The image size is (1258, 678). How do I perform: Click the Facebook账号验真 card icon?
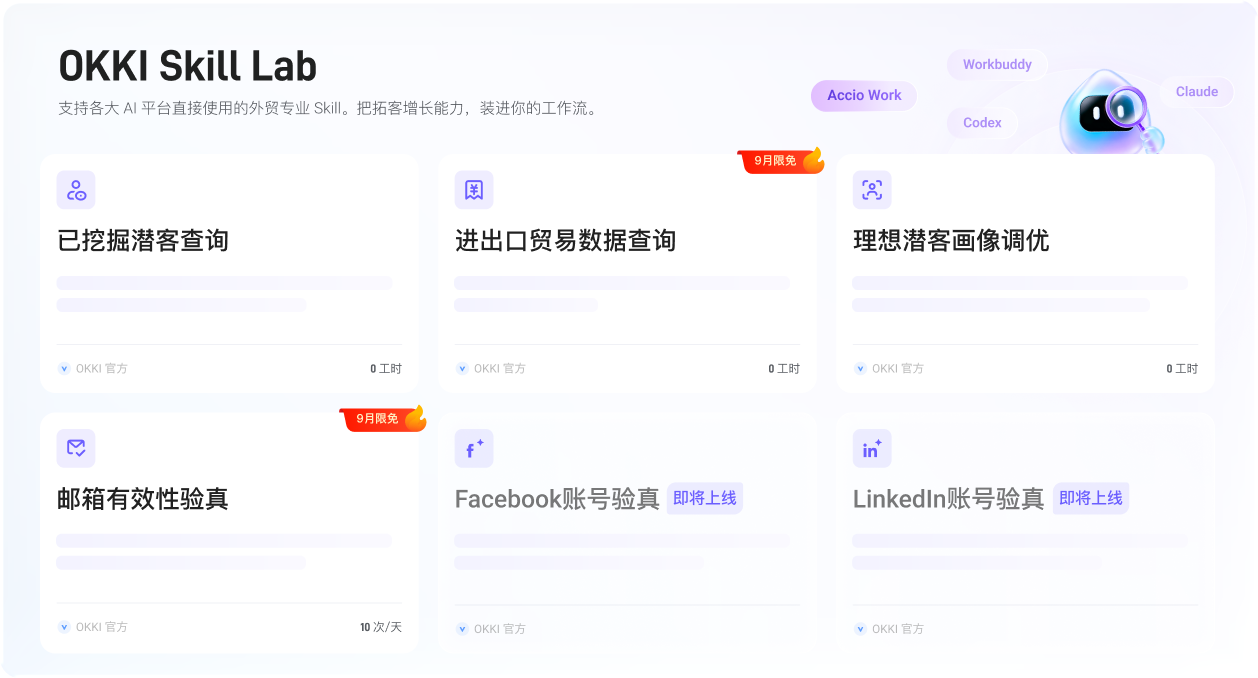point(474,449)
